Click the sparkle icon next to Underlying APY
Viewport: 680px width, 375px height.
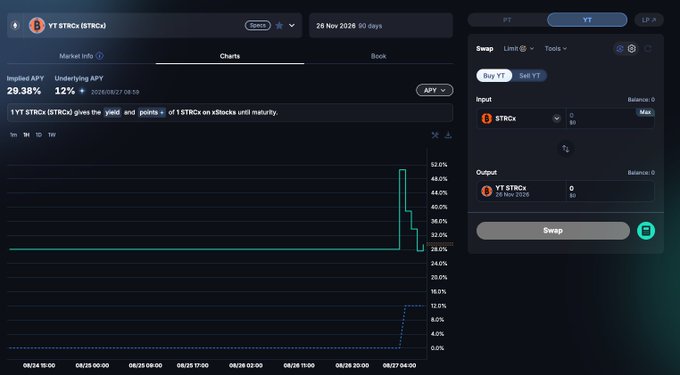pos(82,91)
